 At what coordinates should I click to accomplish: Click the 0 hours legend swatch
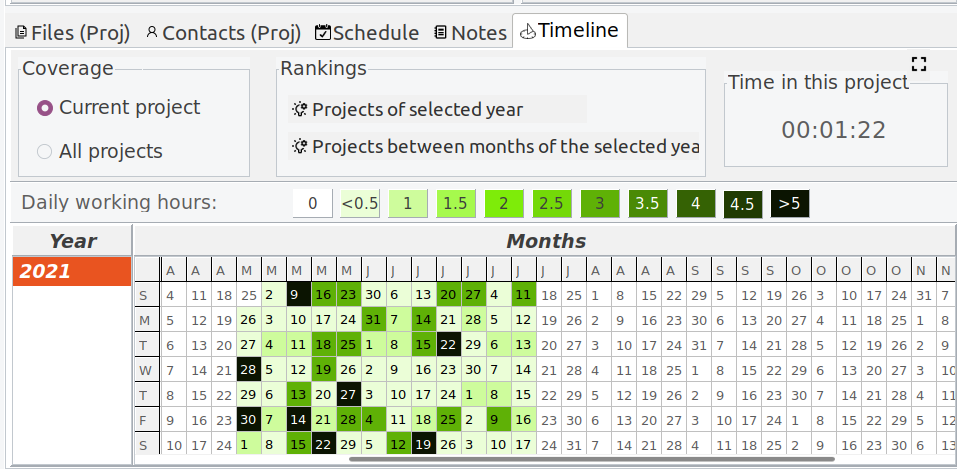point(312,203)
